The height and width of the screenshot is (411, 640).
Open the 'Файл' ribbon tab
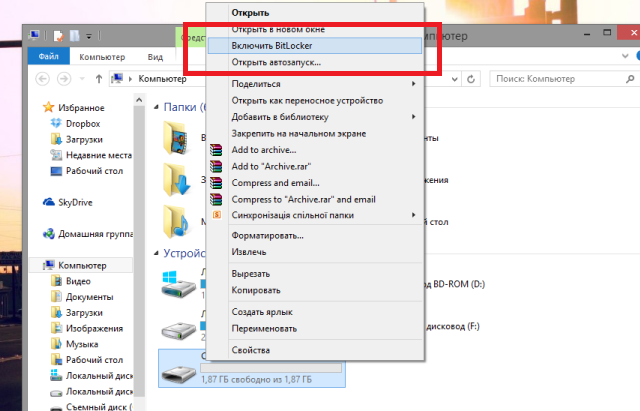[49, 56]
